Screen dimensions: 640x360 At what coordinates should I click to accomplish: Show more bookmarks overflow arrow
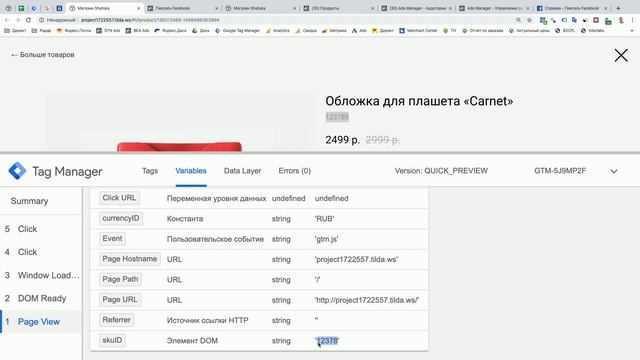click(x=632, y=31)
